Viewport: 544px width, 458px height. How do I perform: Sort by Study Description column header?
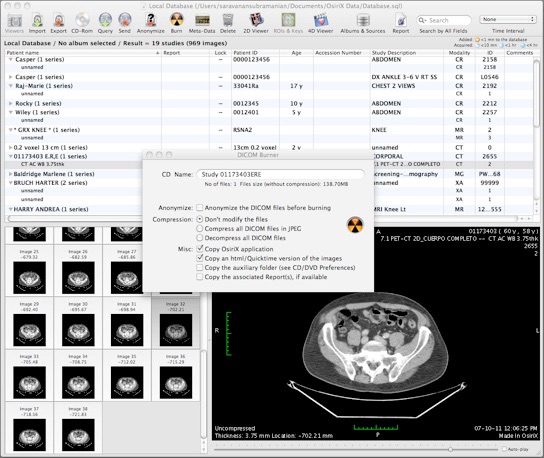(406, 53)
